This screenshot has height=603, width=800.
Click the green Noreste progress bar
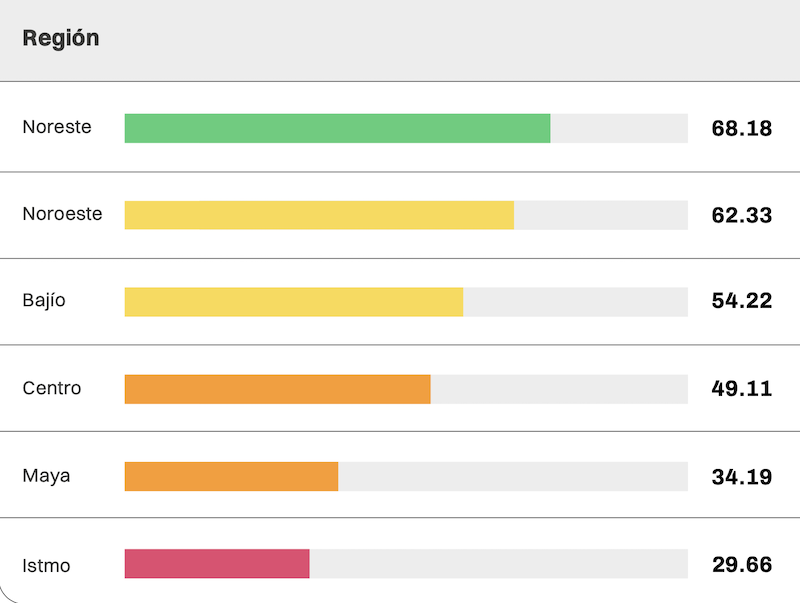pos(337,128)
